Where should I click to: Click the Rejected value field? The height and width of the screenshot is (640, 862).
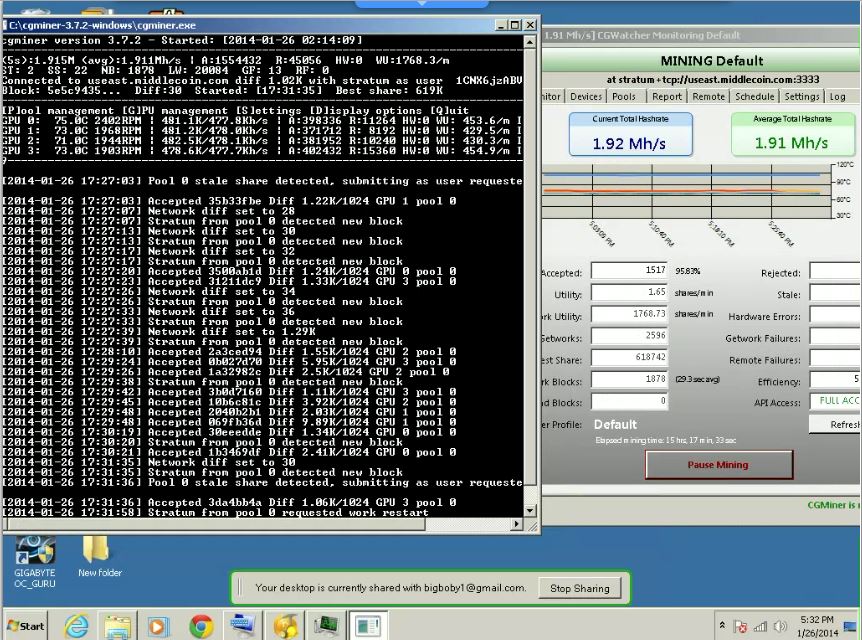point(836,270)
